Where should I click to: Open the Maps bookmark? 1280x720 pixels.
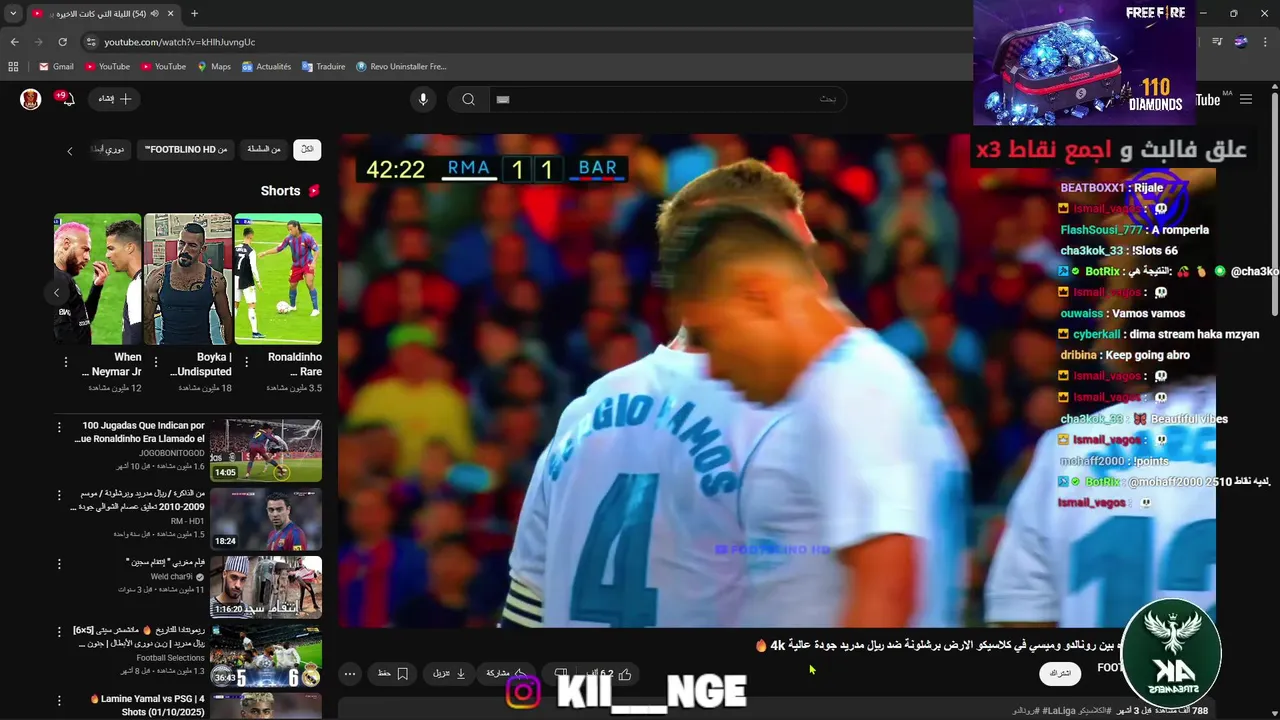[x=214, y=67]
